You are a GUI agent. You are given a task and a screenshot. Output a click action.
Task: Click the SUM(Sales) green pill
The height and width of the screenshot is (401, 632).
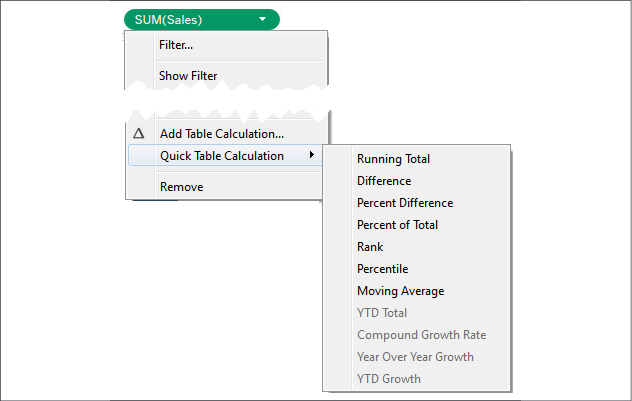click(x=202, y=19)
